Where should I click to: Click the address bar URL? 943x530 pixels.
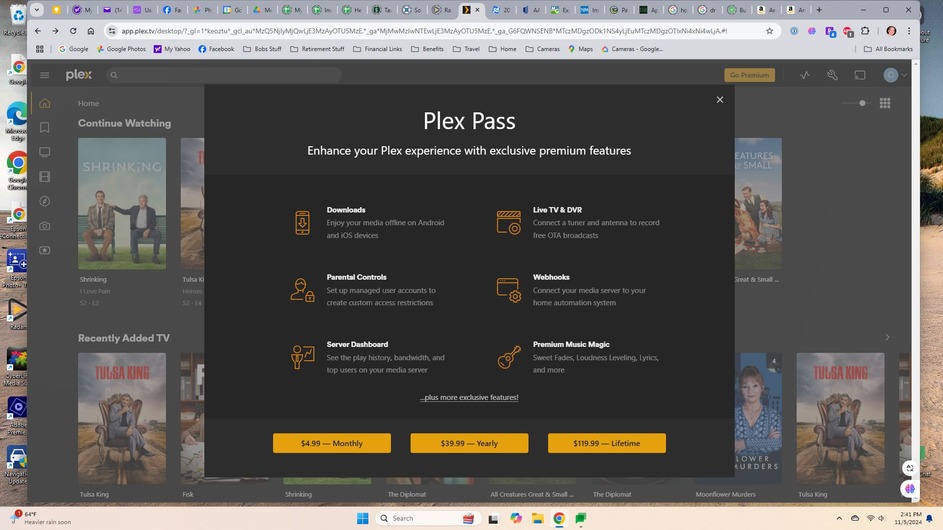point(424,31)
